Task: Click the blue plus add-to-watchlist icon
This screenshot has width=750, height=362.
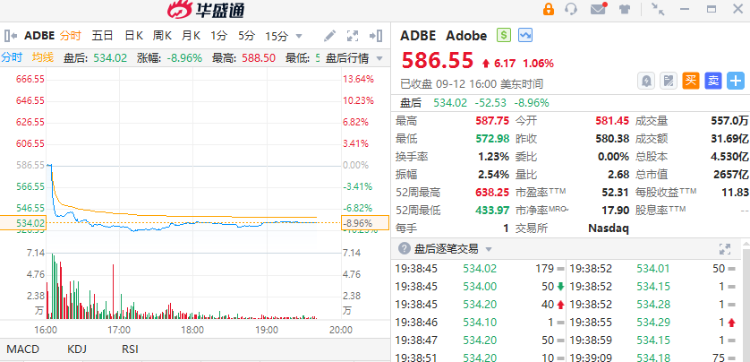Action: pos(736,81)
